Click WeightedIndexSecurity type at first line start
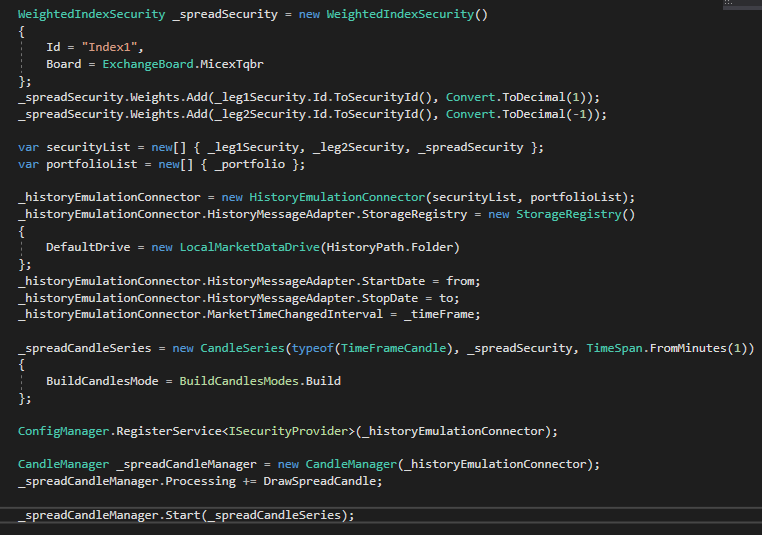The width and height of the screenshot is (762, 535). click(x=91, y=14)
